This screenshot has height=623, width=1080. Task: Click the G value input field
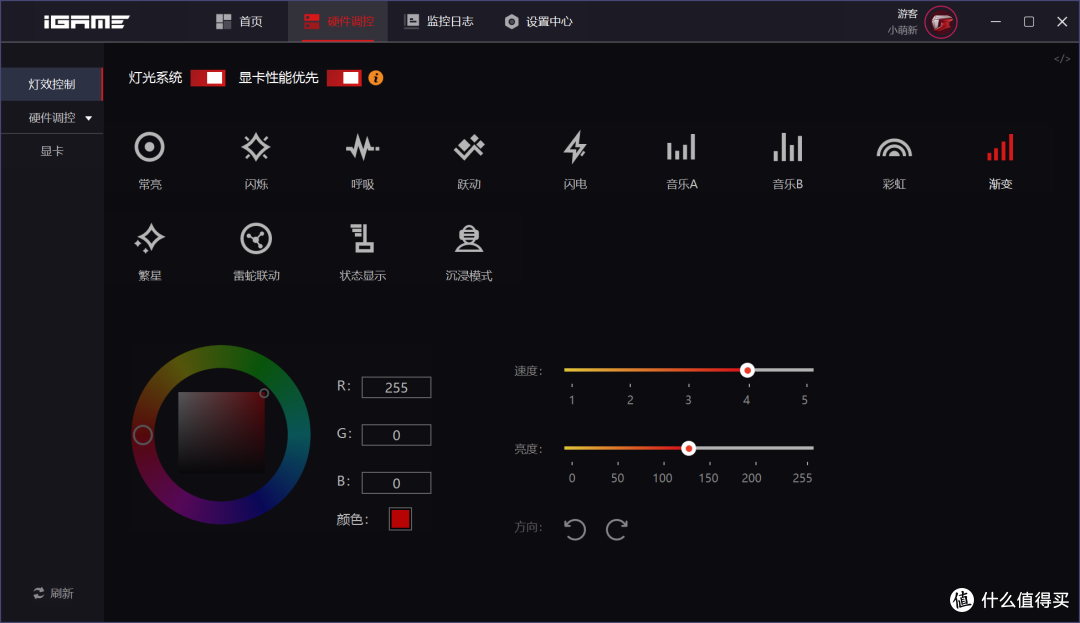(396, 434)
